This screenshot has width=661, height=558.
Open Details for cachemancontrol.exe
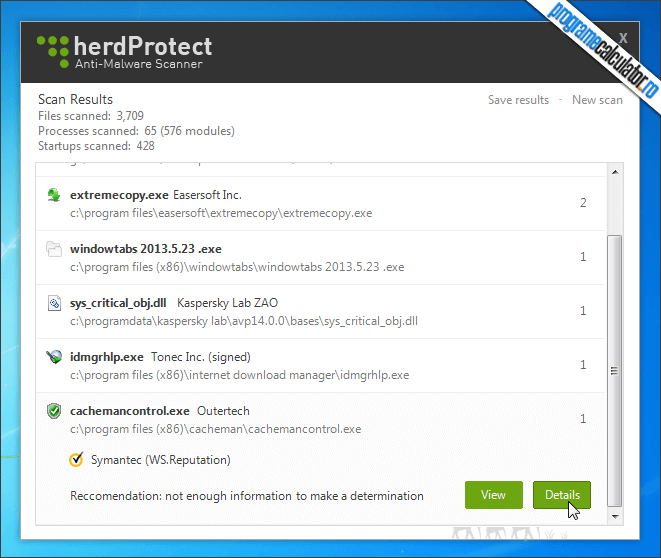(562, 495)
